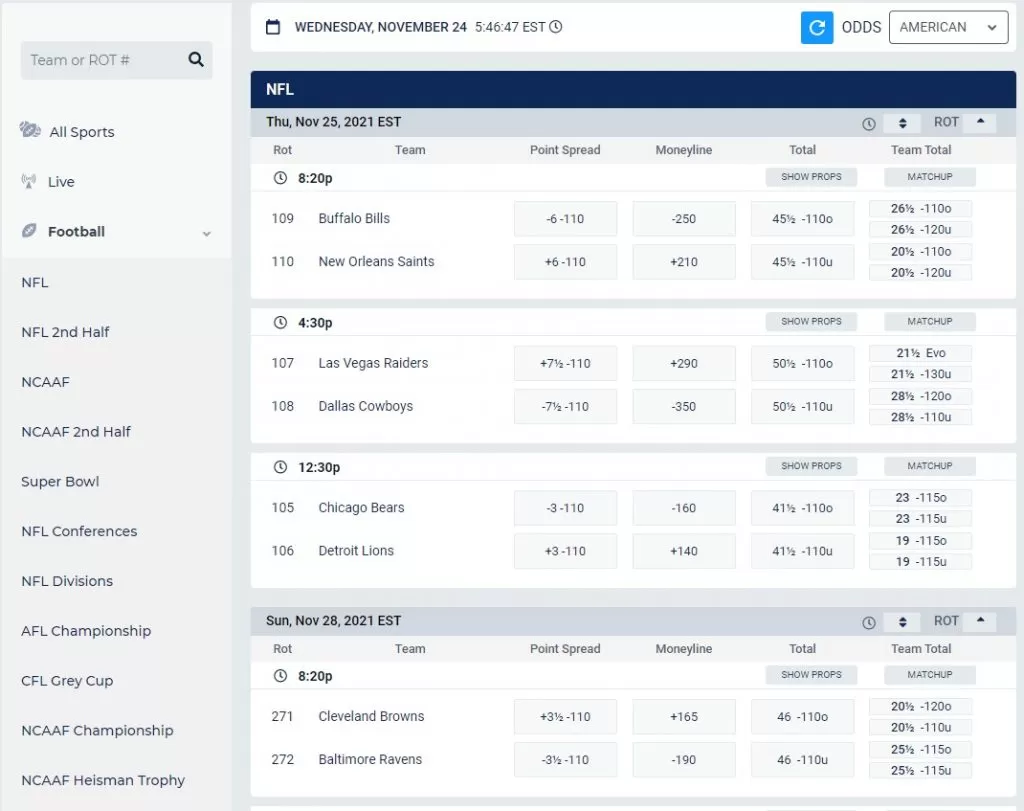Click the sort arrows in Sun, Nov 28 header

(x=903, y=622)
